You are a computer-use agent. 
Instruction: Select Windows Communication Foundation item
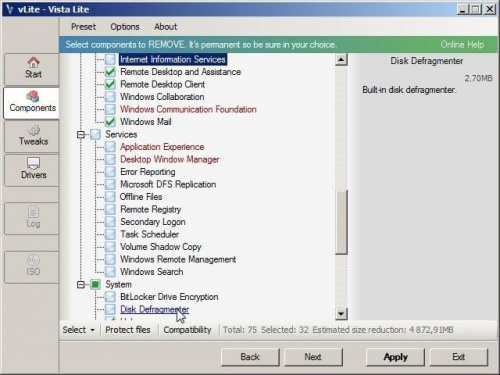[188, 109]
